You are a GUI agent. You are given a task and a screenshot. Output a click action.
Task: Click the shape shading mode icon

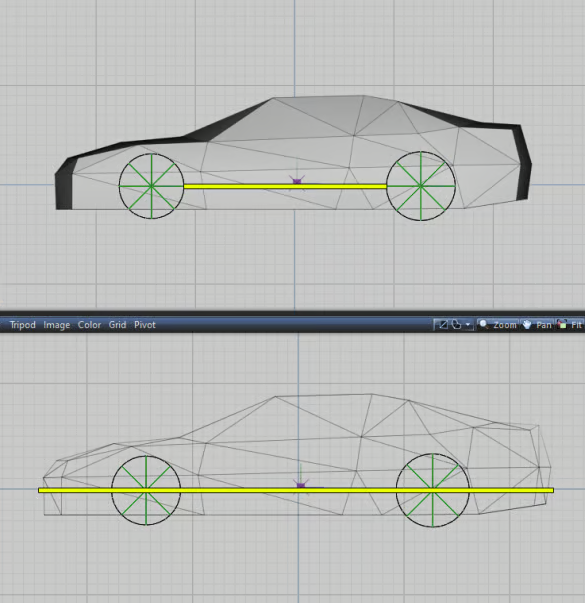click(x=456, y=325)
